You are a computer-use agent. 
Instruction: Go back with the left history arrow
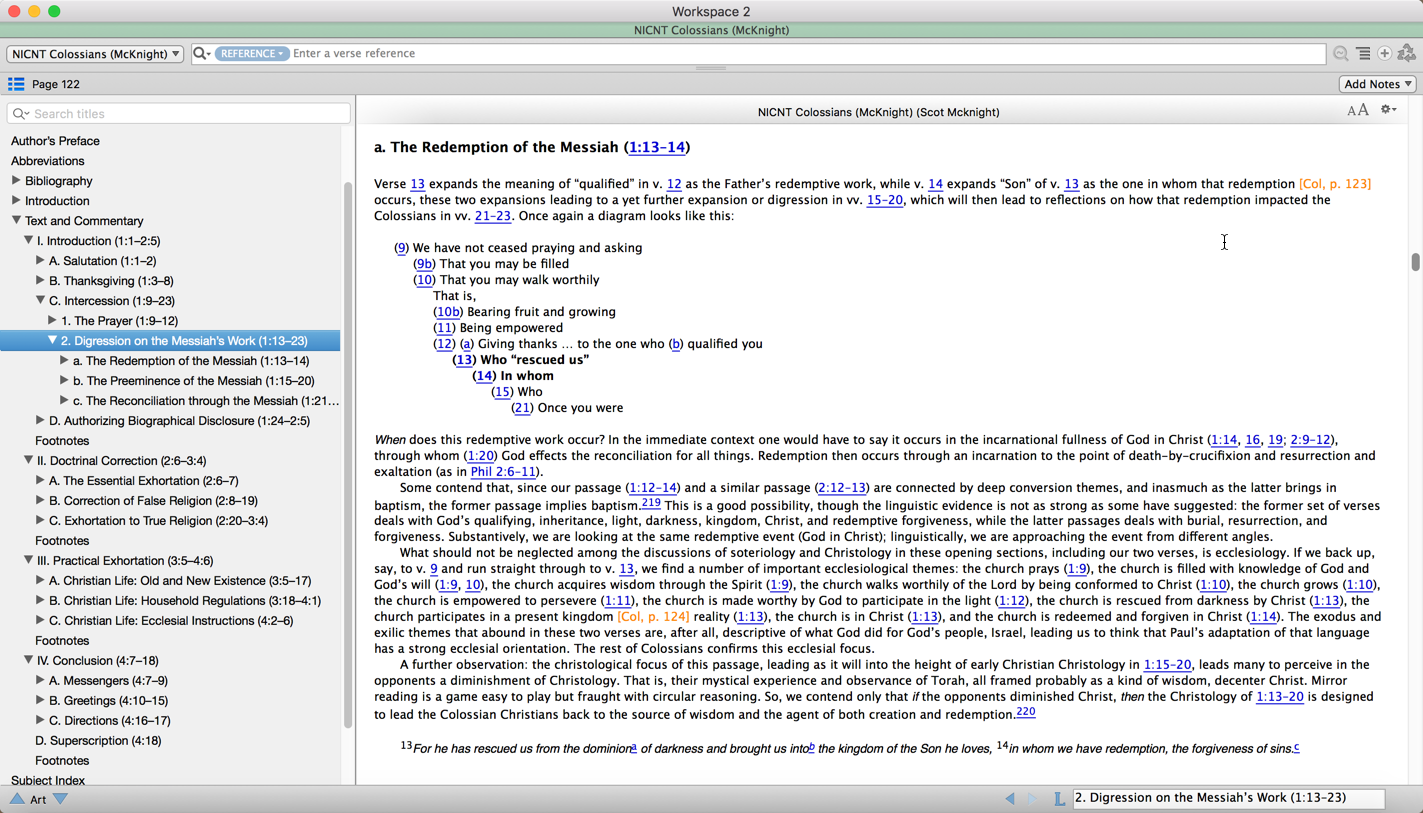tap(1010, 798)
